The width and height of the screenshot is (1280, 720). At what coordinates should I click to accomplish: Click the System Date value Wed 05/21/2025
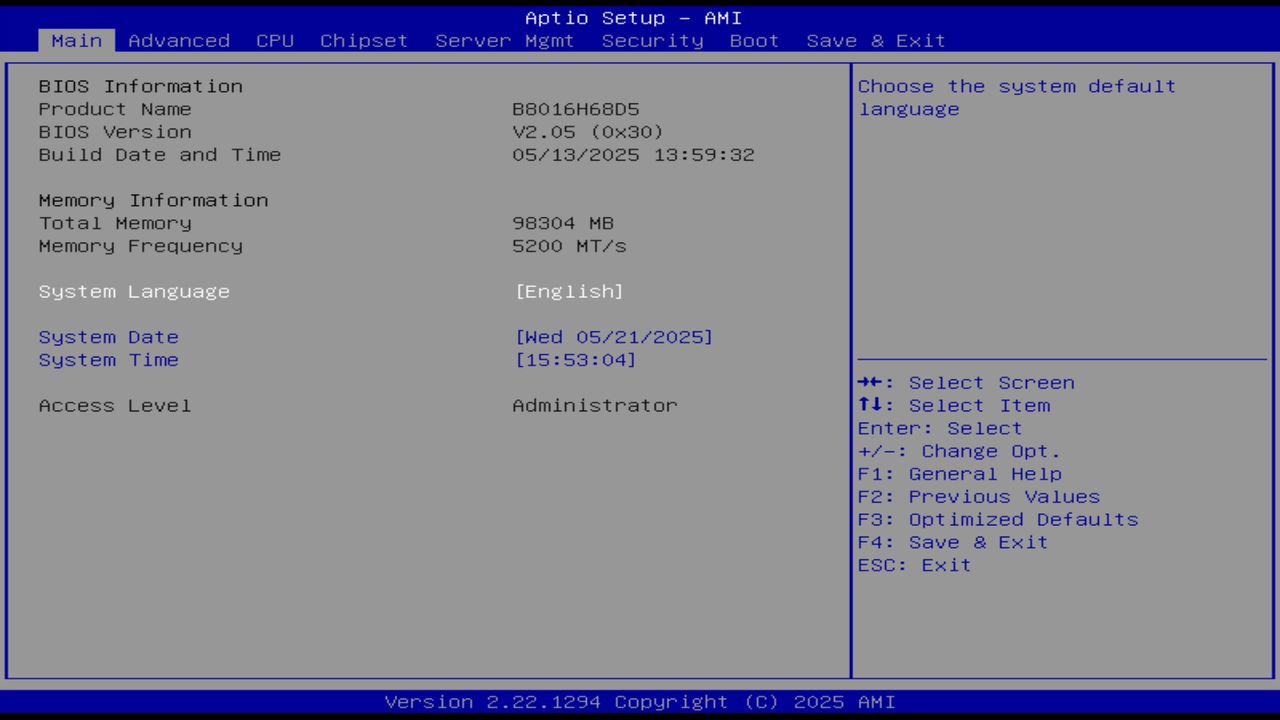(x=614, y=337)
